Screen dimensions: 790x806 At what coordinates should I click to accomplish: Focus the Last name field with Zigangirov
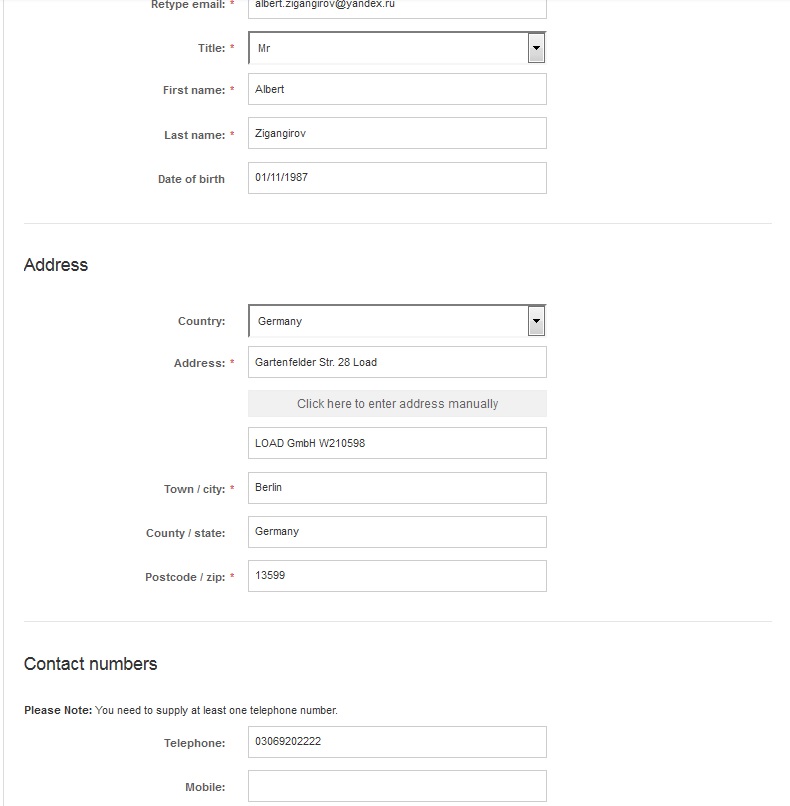point(397,133)
